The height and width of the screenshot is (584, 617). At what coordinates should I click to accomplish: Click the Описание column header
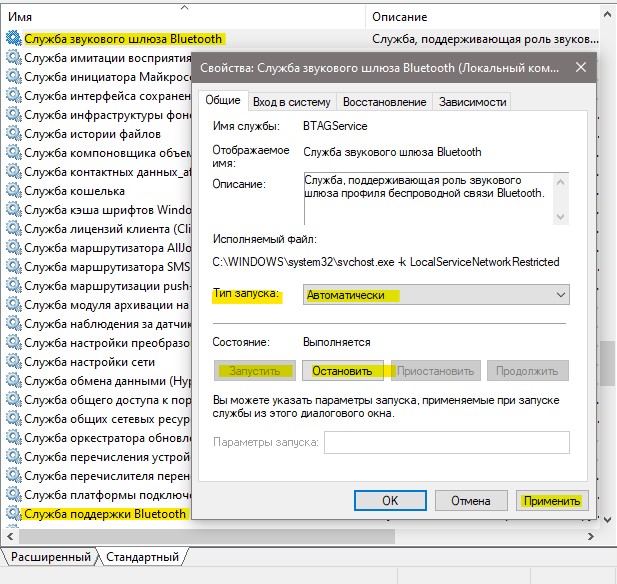tap(482, 17)
